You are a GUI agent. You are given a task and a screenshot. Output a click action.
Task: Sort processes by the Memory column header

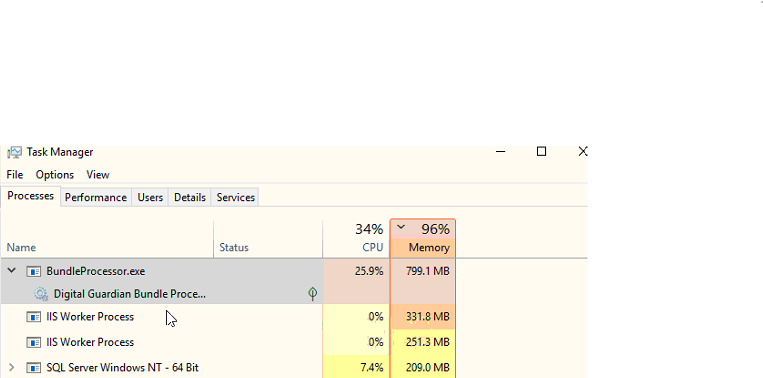tap(423, 239)
